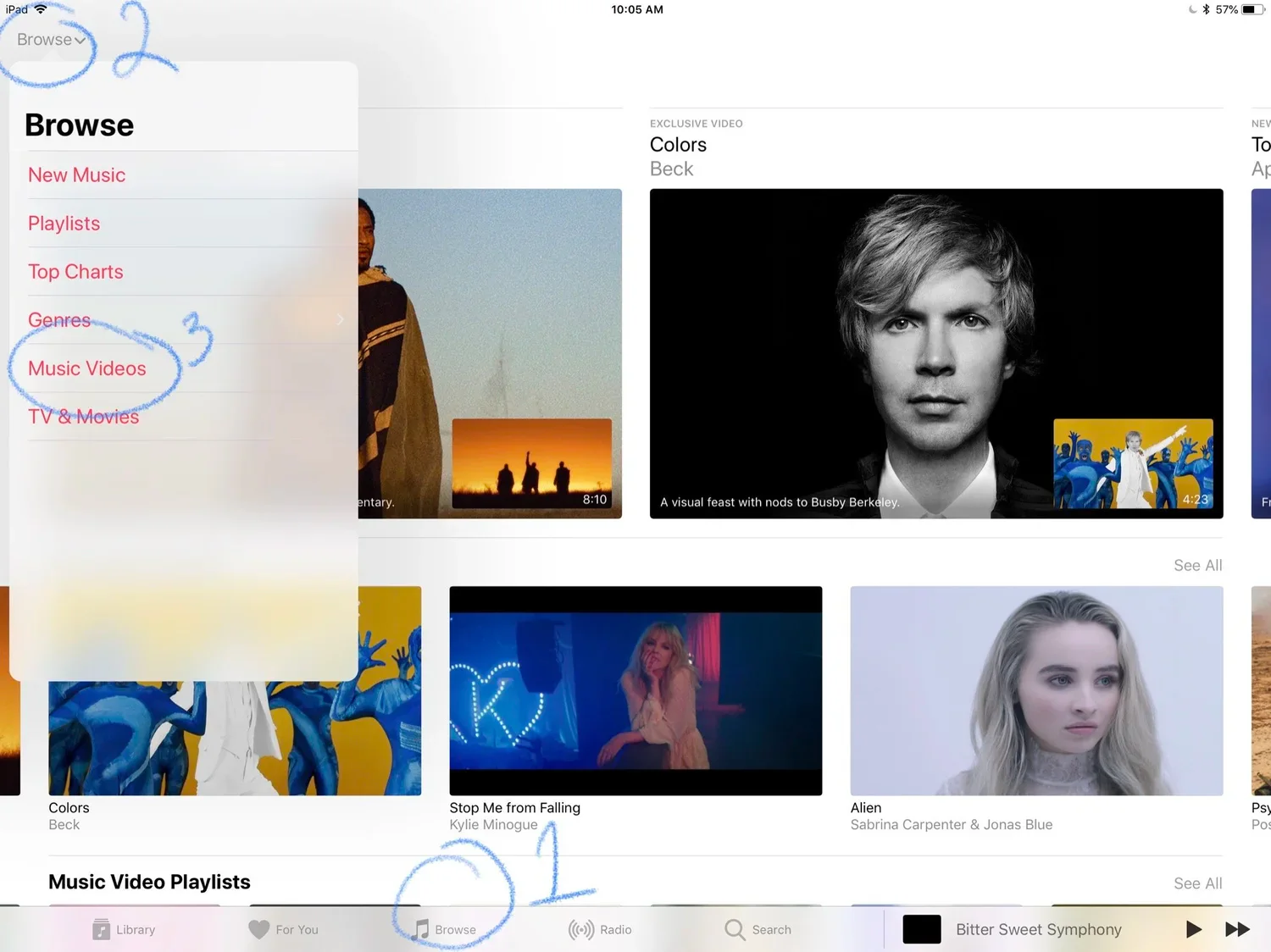Play Bitter Sweet Symphony with play button

pyautogui.click(x=1193, y=929)
